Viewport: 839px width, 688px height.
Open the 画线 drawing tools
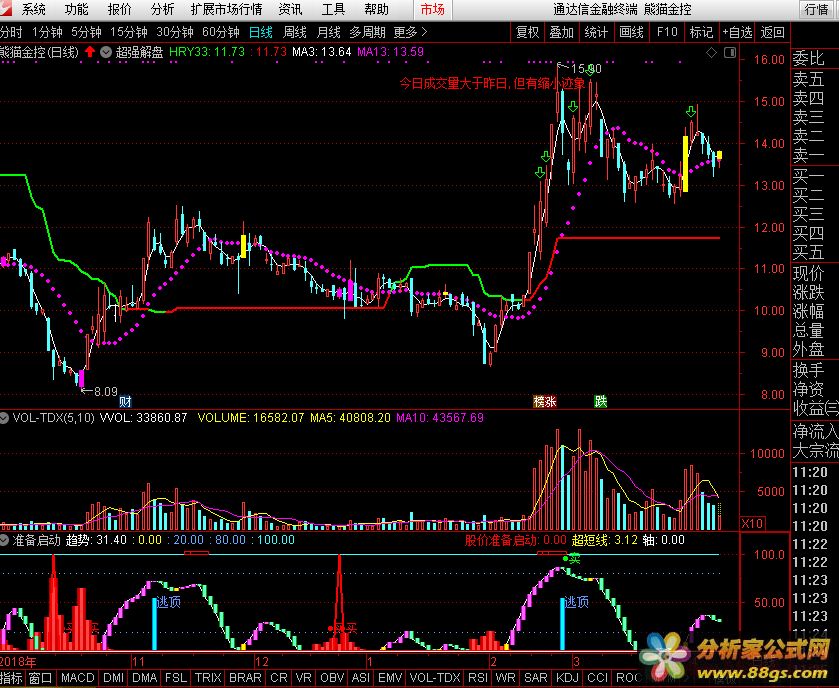click(631, 33)
